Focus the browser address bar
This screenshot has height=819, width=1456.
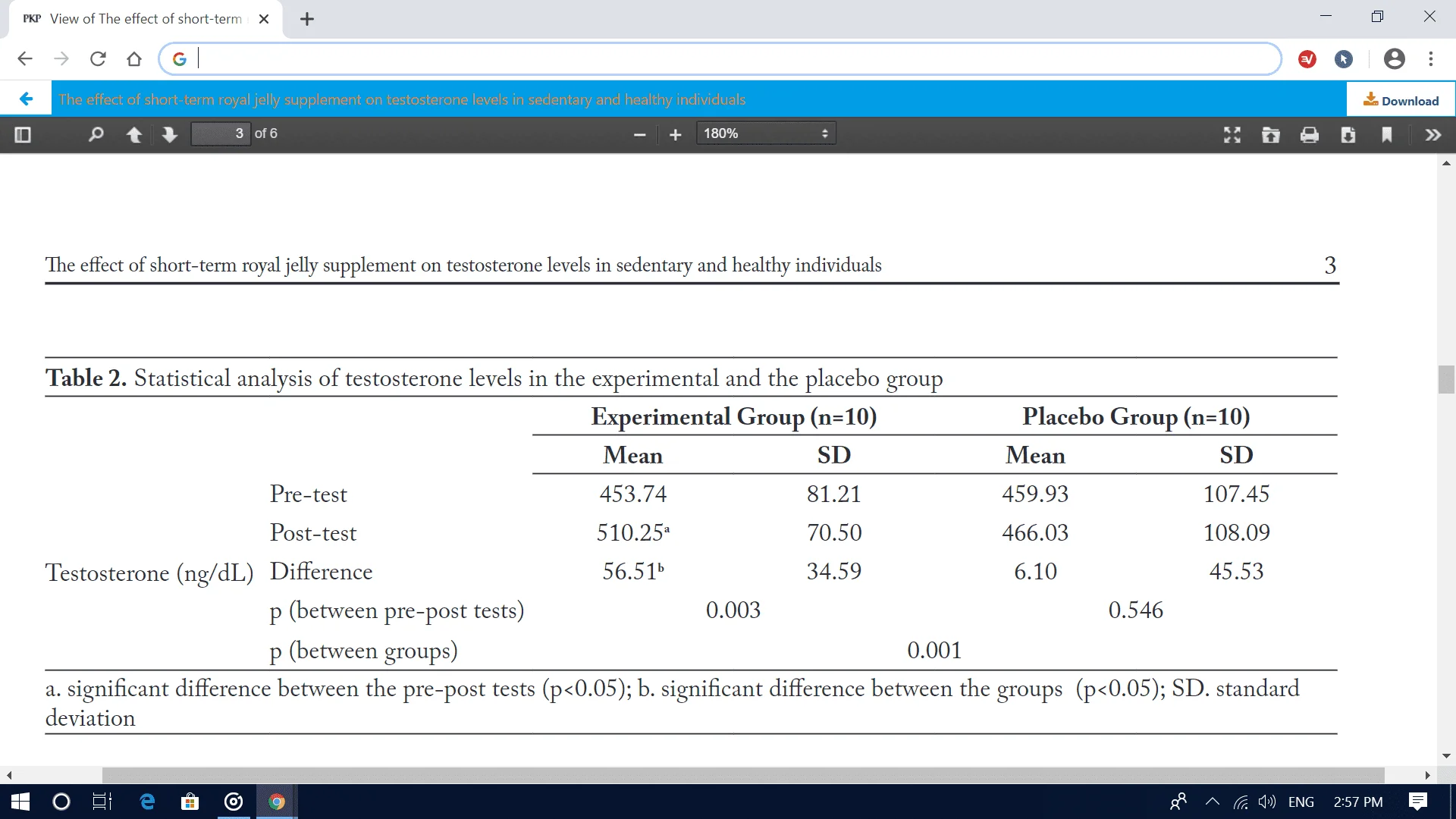(x=720, y=59)
